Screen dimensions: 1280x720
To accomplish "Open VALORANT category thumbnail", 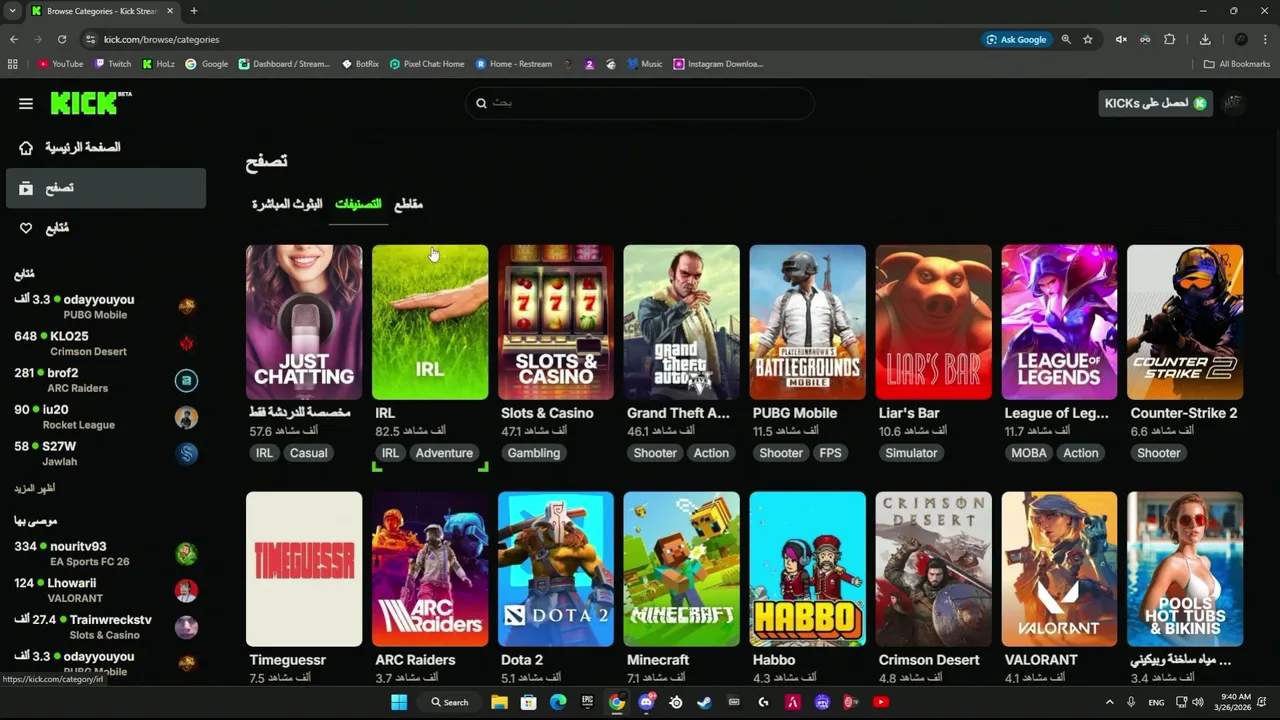I will click(1059, 569).
